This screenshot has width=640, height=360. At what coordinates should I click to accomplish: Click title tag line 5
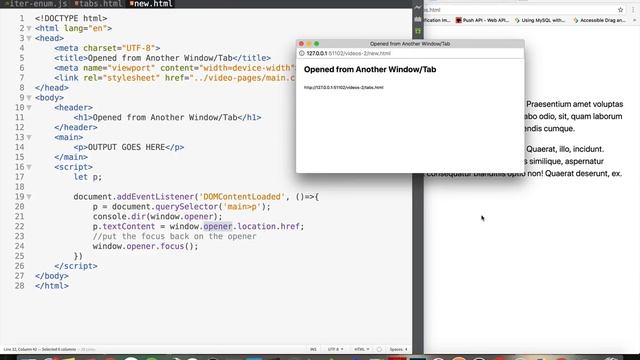pyautogui.click(x=162, y=58)
